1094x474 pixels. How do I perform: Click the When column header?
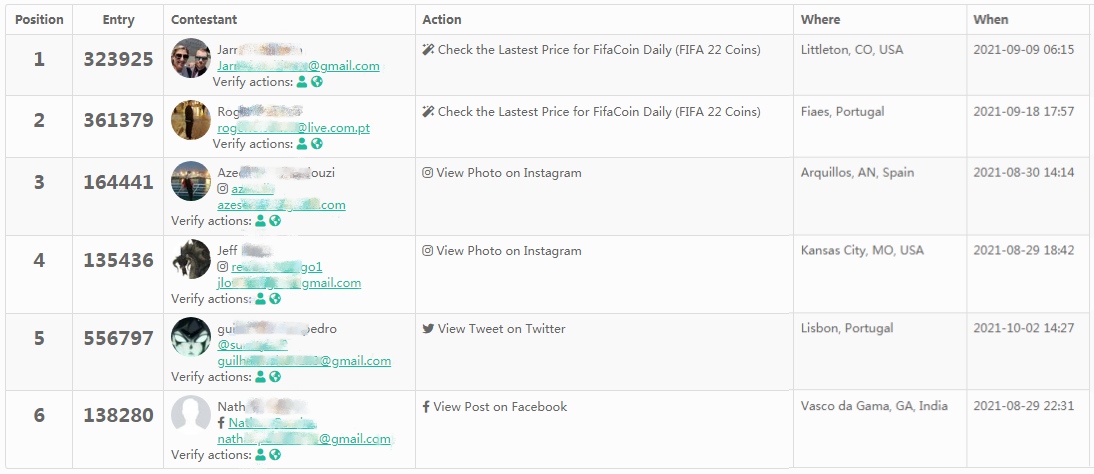tap(990, 20)
